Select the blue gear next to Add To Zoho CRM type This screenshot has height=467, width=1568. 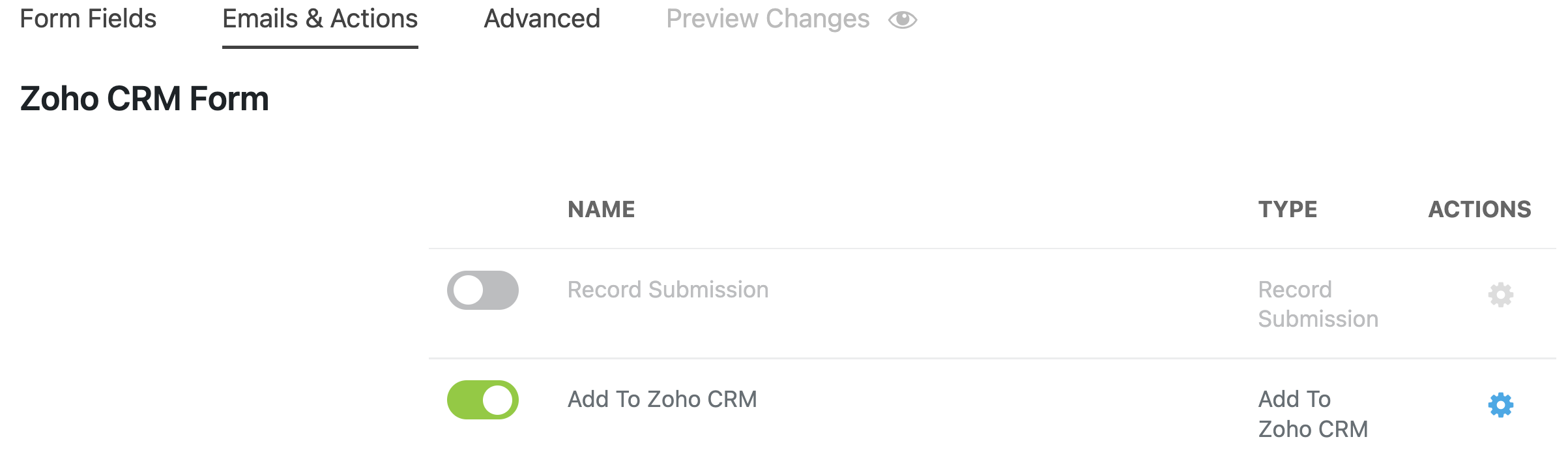(x=1500, y=406)
